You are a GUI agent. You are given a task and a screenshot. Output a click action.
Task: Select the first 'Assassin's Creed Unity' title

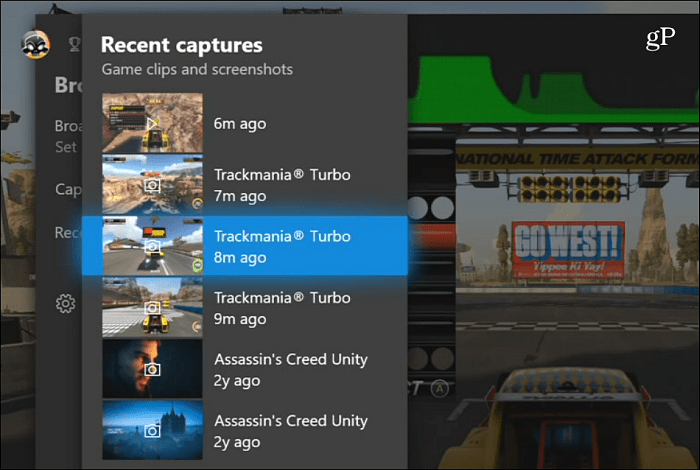coord(291,359)
